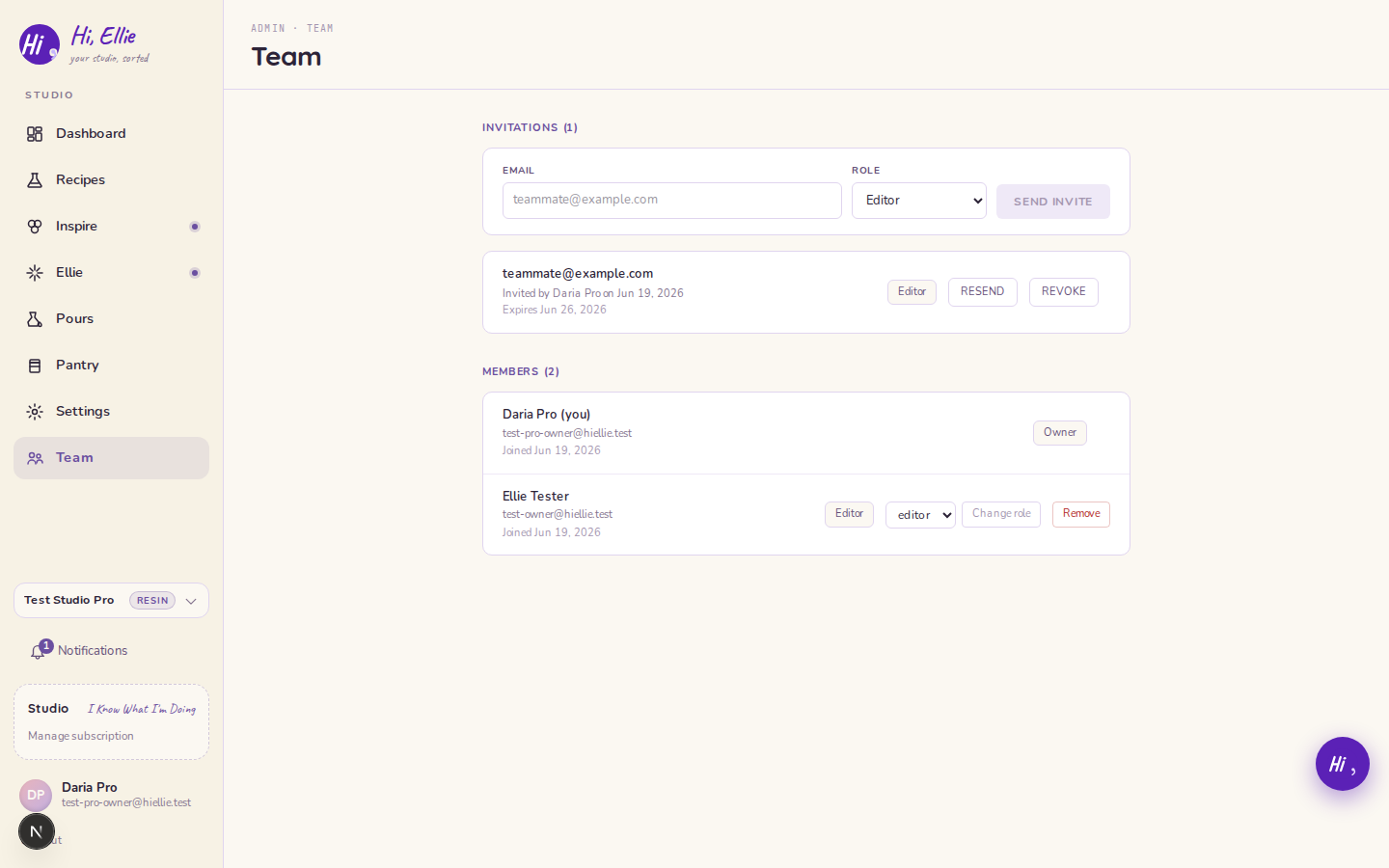Click the black N round badge
The image size is (1389, 868).
point(37,831)
